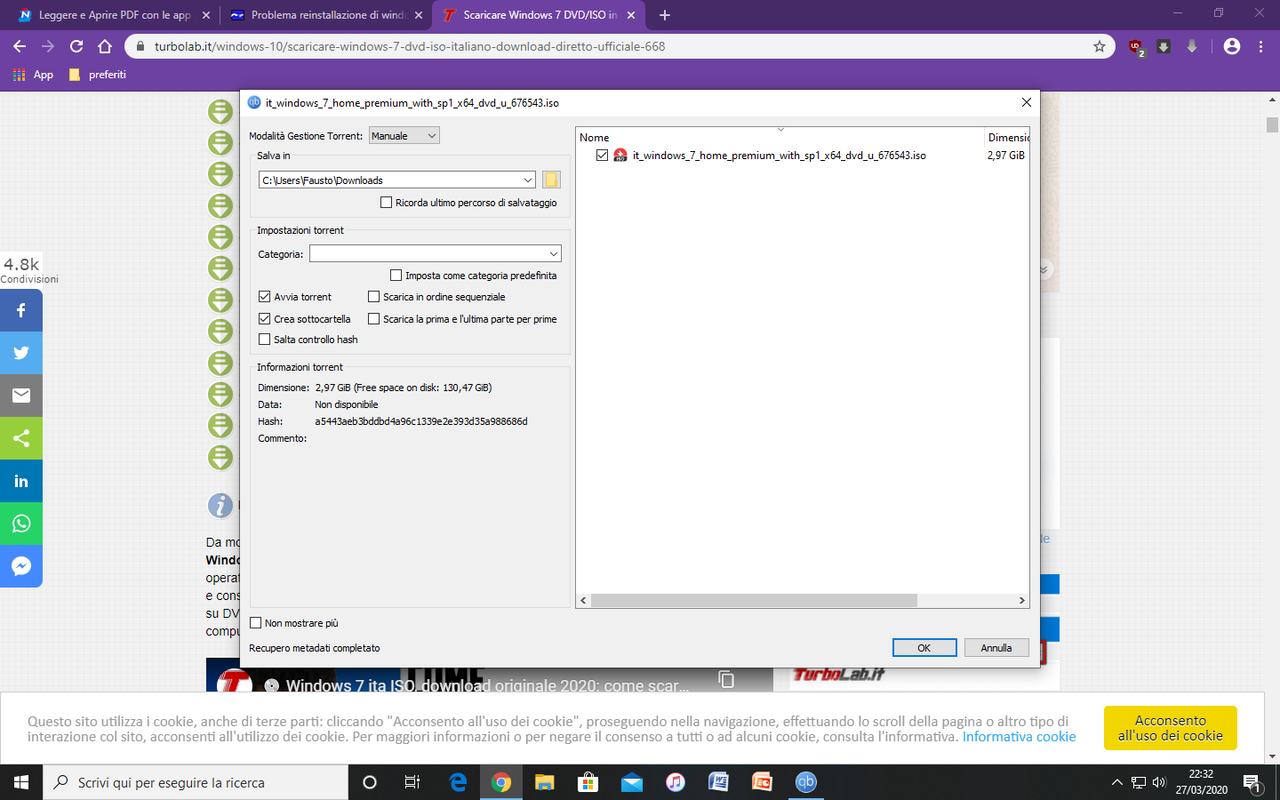This screenshot has height=800, width=1280.
Task: Open File Explorer from taskbar
Action: click(545, 782)
